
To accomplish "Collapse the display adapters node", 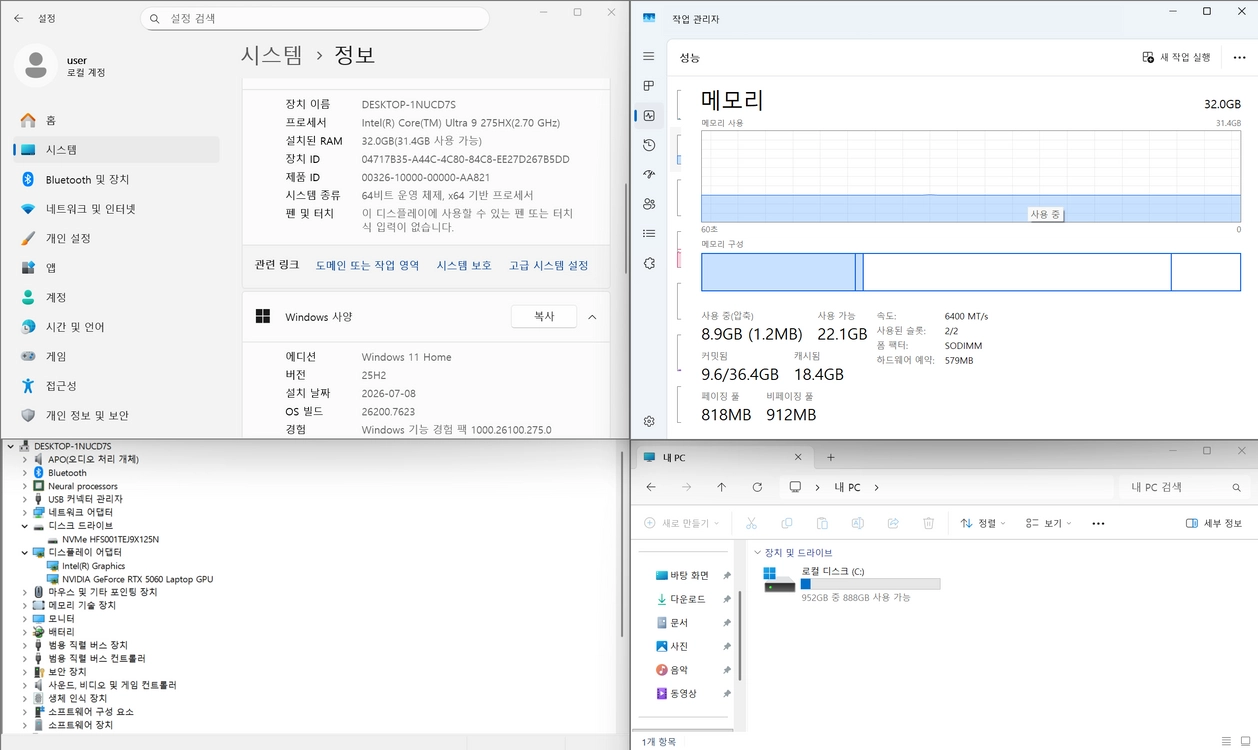I will (x=25, y=552).
